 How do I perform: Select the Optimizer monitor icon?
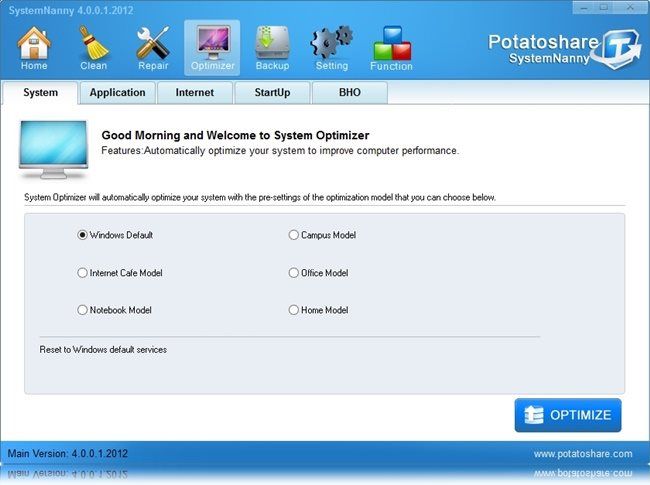coord(212,48)
